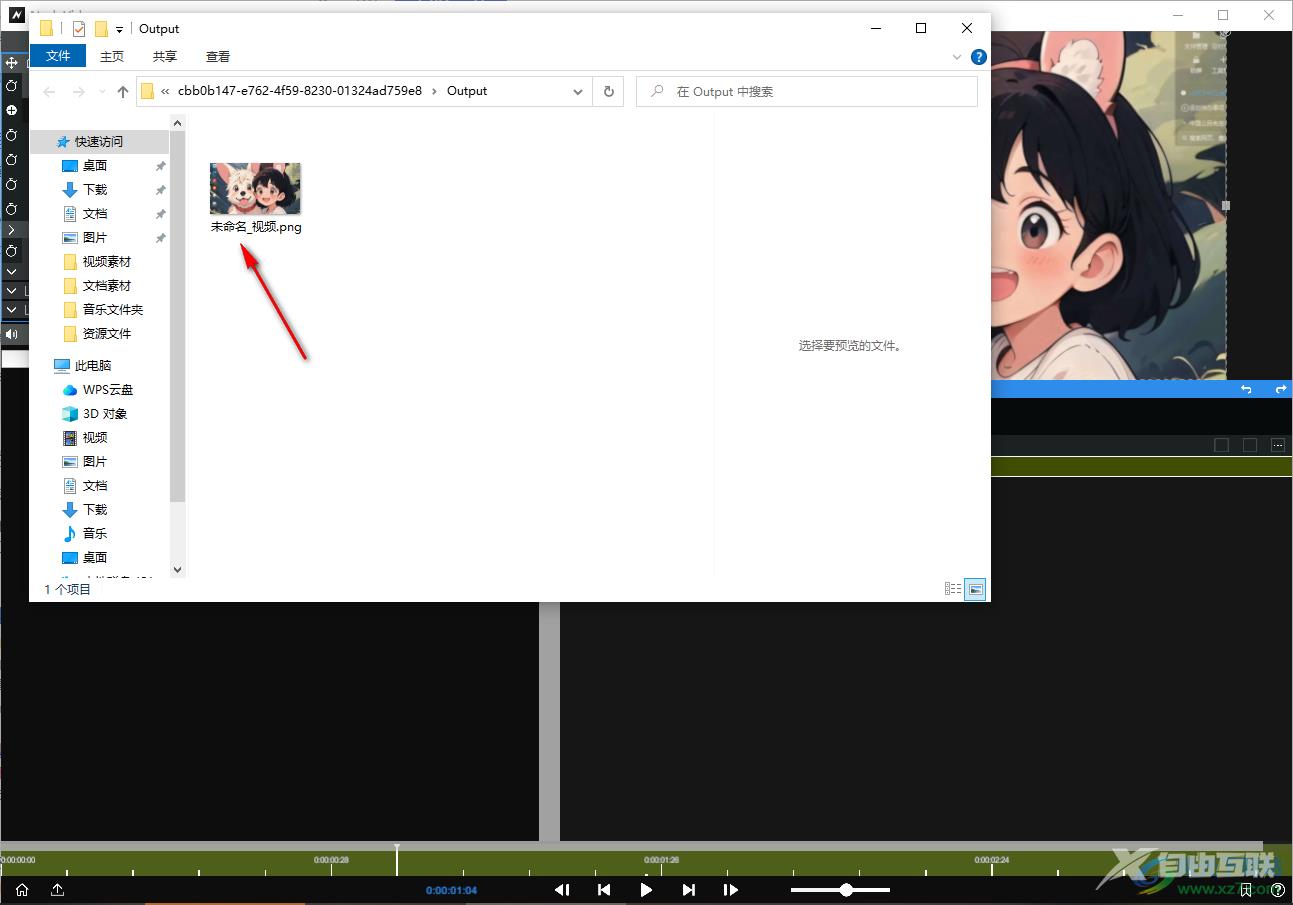Viewport: 1293px width, 905px height.
Task: Open 3D 对象 under This PC
Action: tap(105, 414)
